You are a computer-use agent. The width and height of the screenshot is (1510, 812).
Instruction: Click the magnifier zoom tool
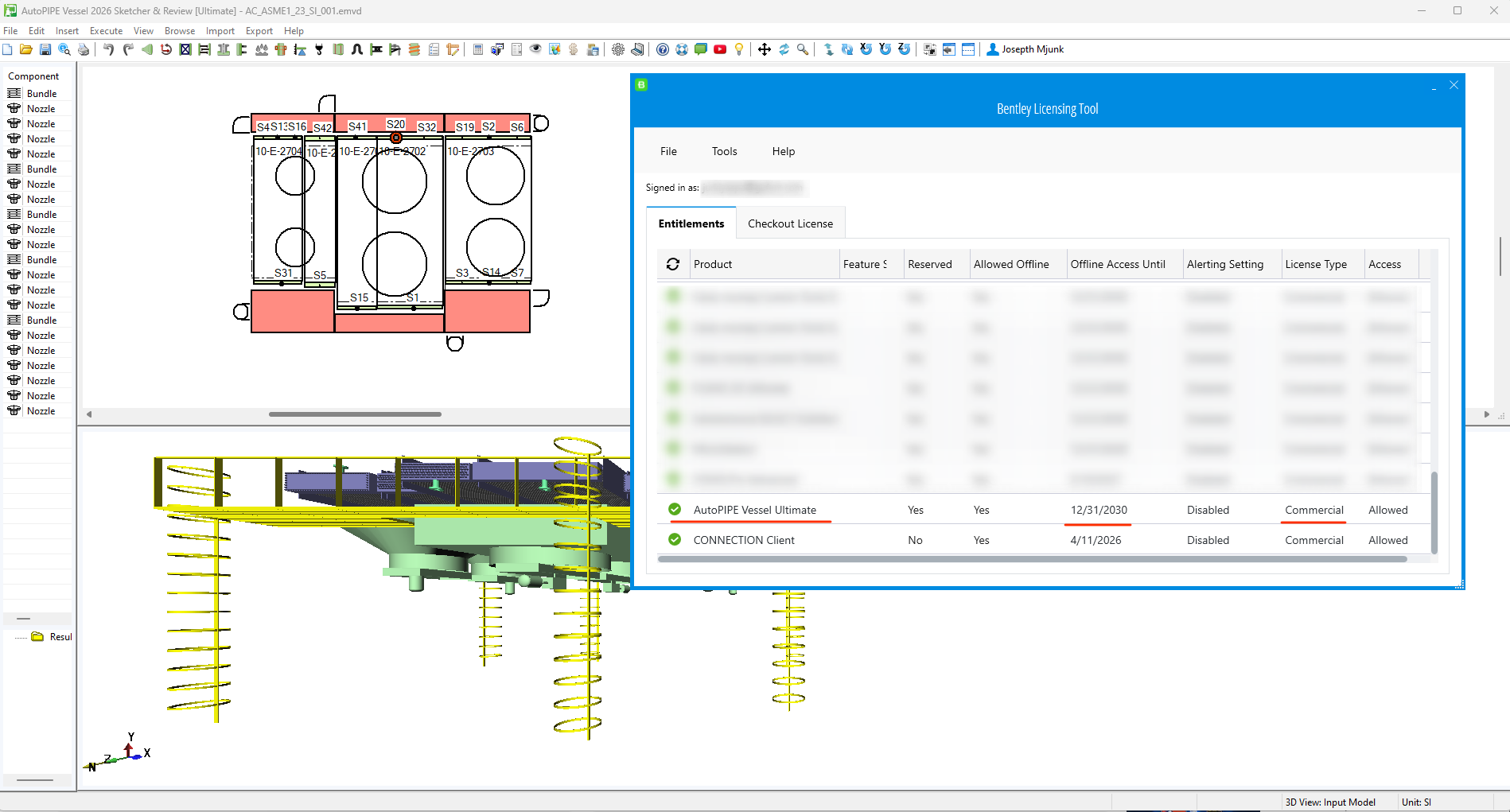tap(803, 49)
